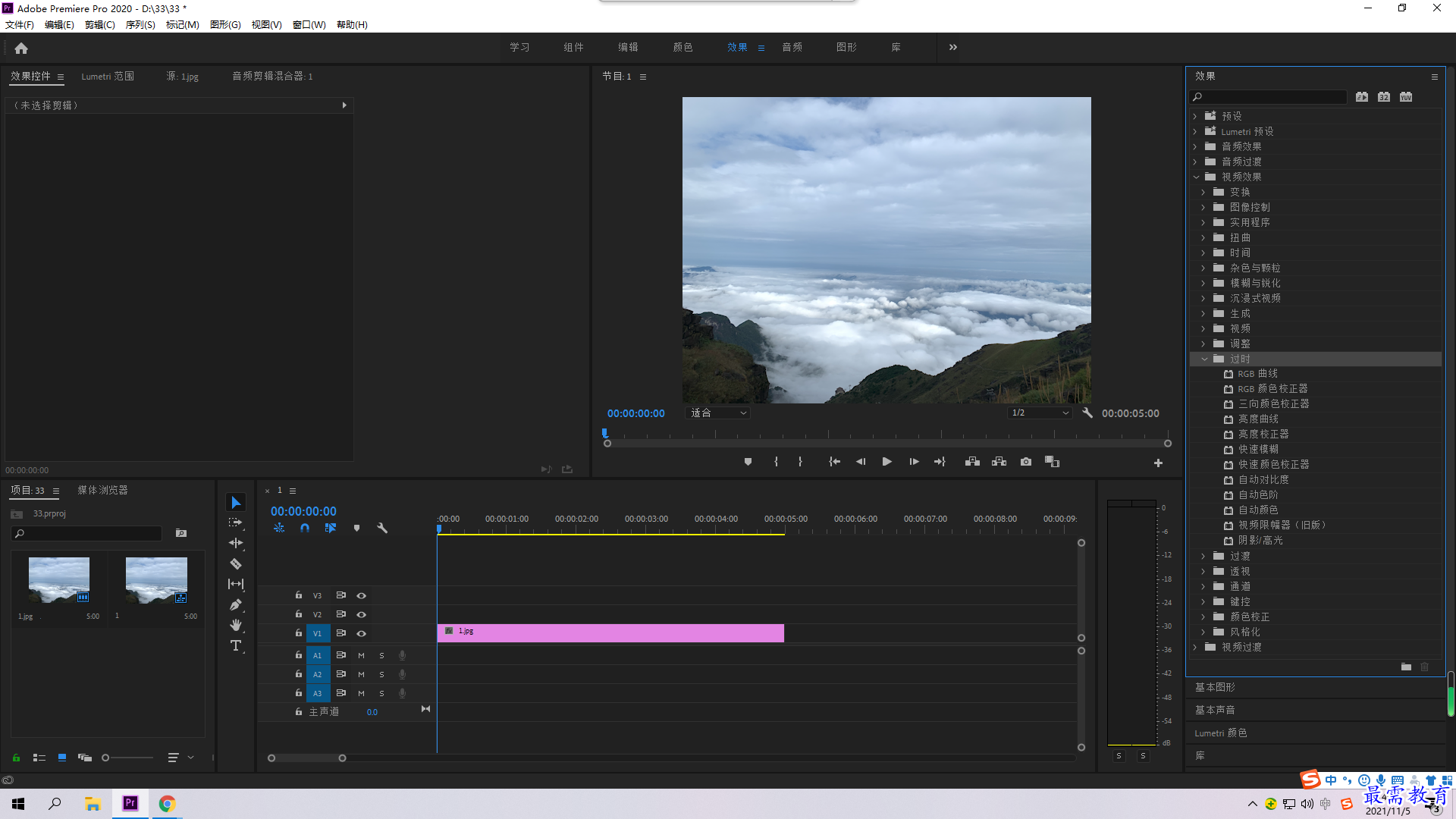The width and height of the screenshot is (1456, 819).
Task: Open the 序列(S) menu
Action: pos(140,25)
